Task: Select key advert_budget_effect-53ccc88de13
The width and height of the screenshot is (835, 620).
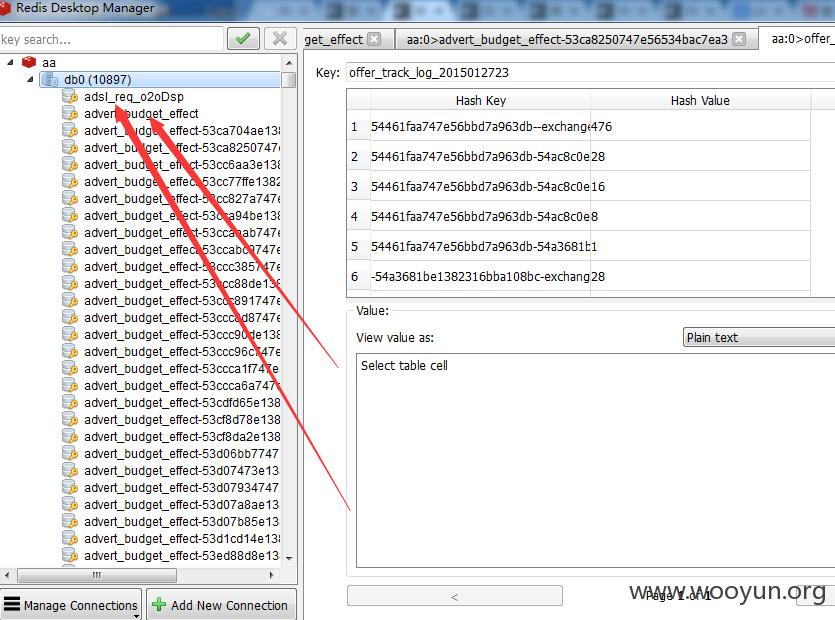Action: (x=182, y=284)
